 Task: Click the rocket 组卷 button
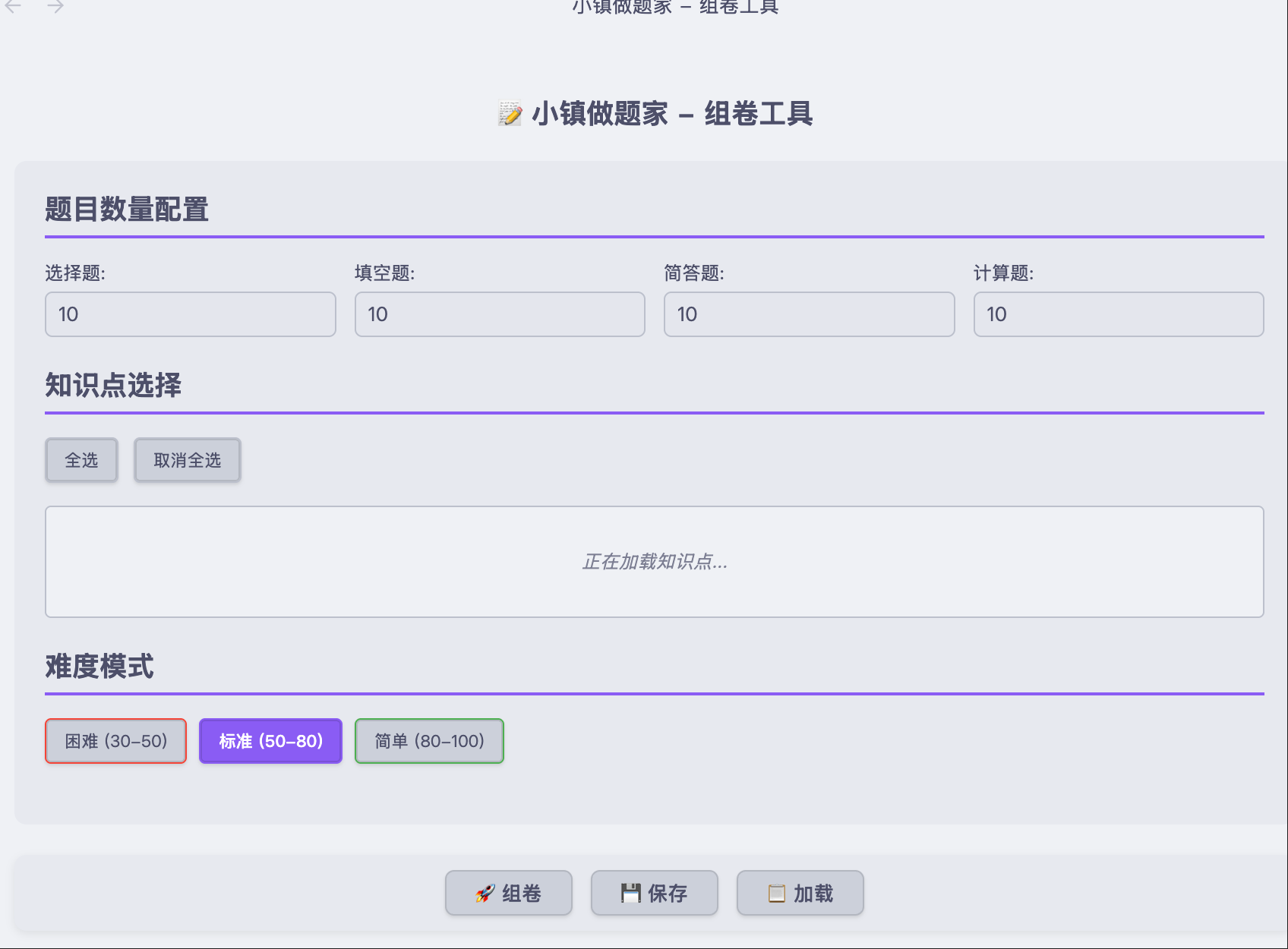508,893
